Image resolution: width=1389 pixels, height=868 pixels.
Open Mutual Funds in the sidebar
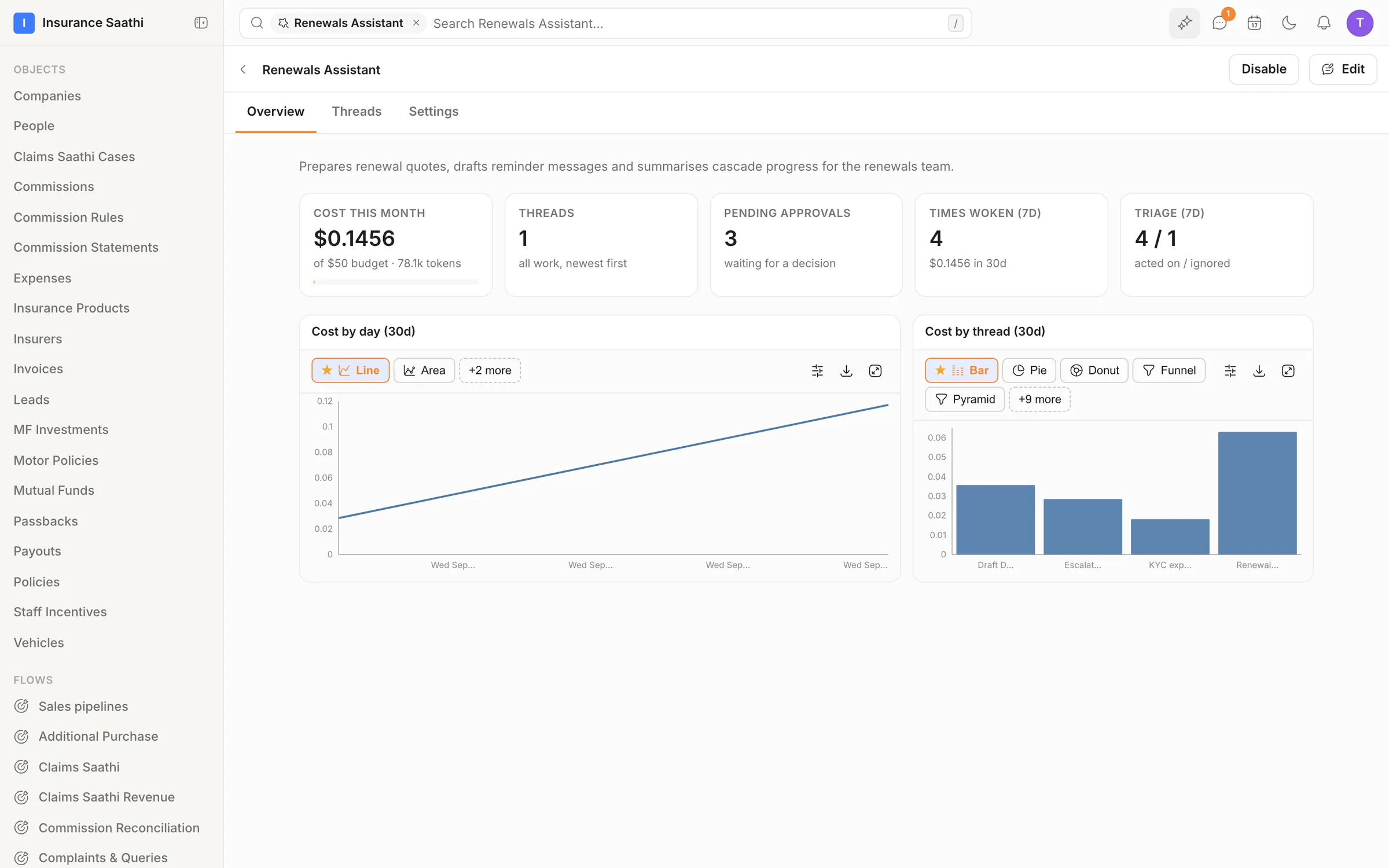[x=54, y=490]
